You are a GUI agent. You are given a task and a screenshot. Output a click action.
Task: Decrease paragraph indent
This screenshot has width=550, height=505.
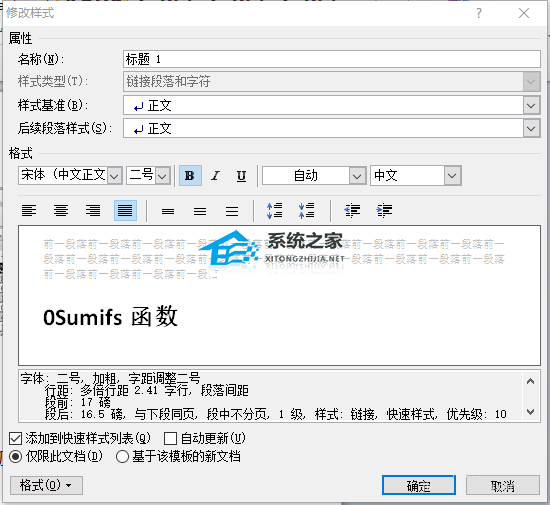point(352,211)
